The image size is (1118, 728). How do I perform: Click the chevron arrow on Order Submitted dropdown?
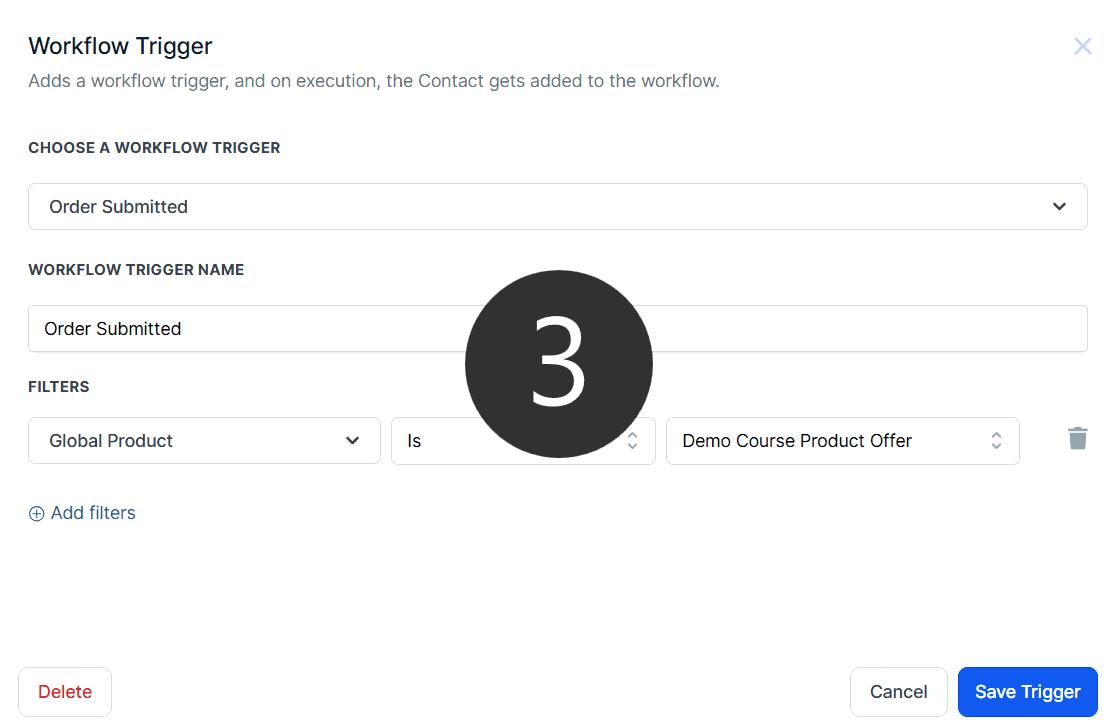tap(1059, 207)
